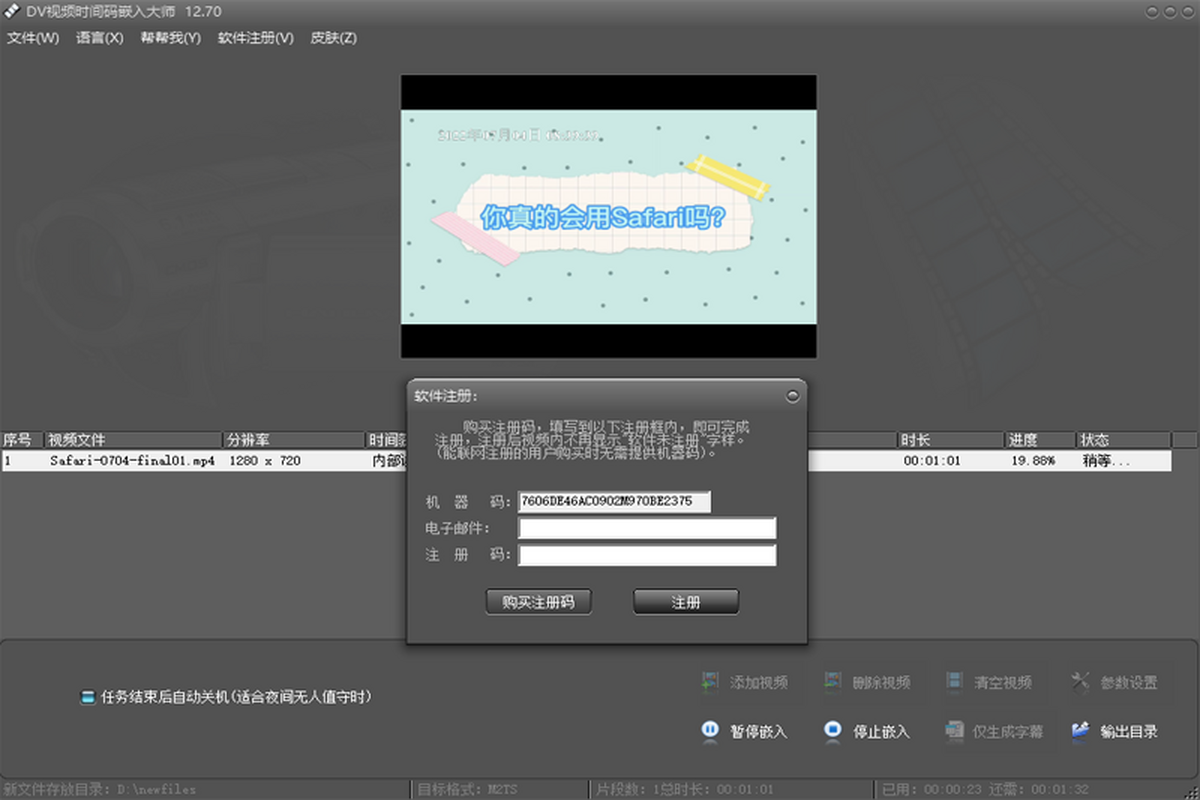Viewport: 1200px width, 800px height.
Task: Click the 时长 column header
Action: (x=951, y=440)
